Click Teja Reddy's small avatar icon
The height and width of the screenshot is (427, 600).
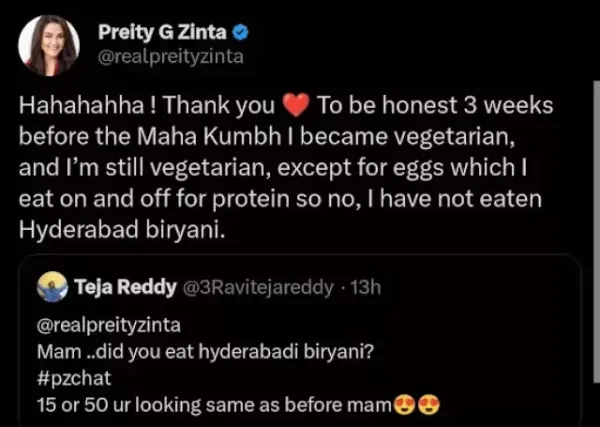[x=52, y=288]
